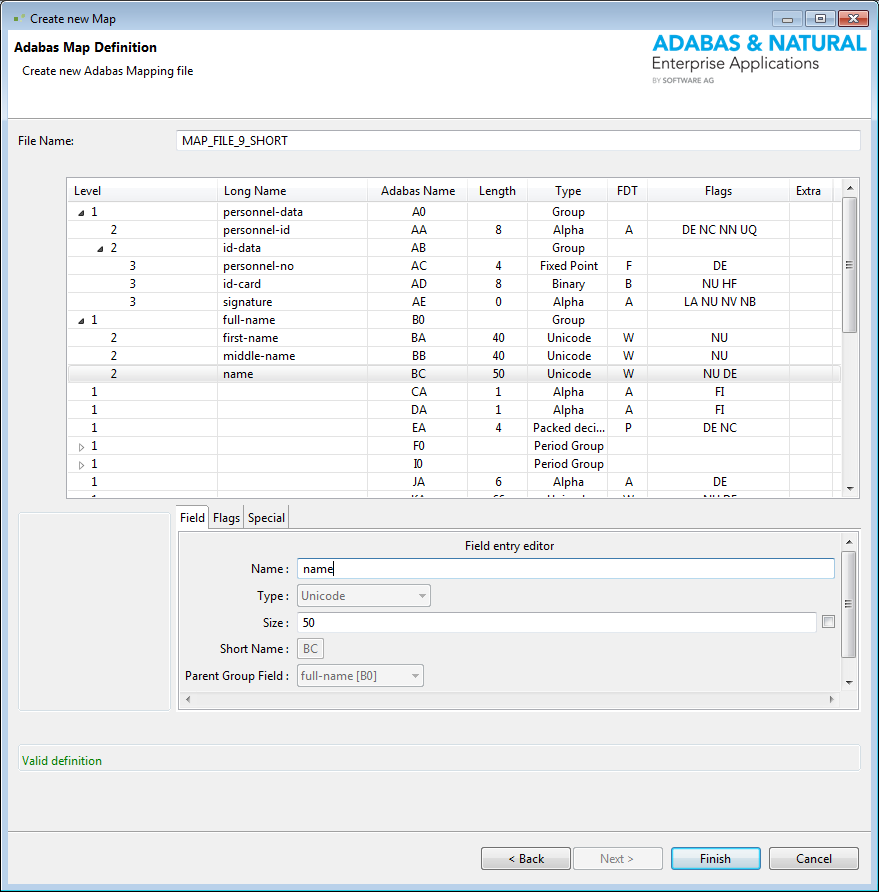Collapse the personnel-data group node
This screenshot has width=879, height=892.
pos(81,211)
